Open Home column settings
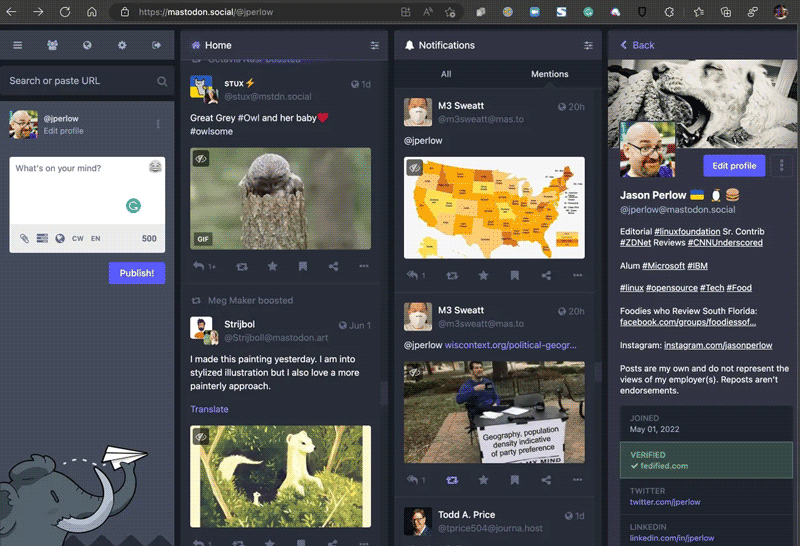 (x=375, y=45)
